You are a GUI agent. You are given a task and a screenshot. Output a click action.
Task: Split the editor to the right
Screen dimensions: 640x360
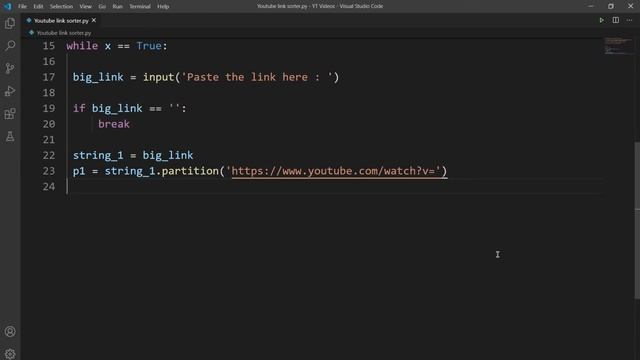[616, 20]
